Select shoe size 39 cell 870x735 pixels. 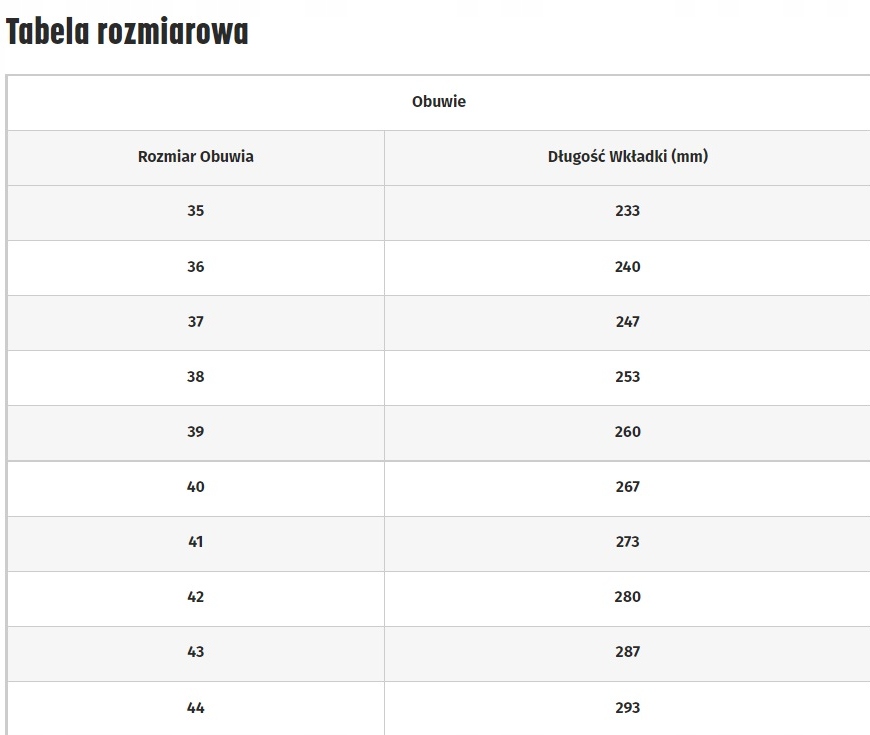(196, 432)
